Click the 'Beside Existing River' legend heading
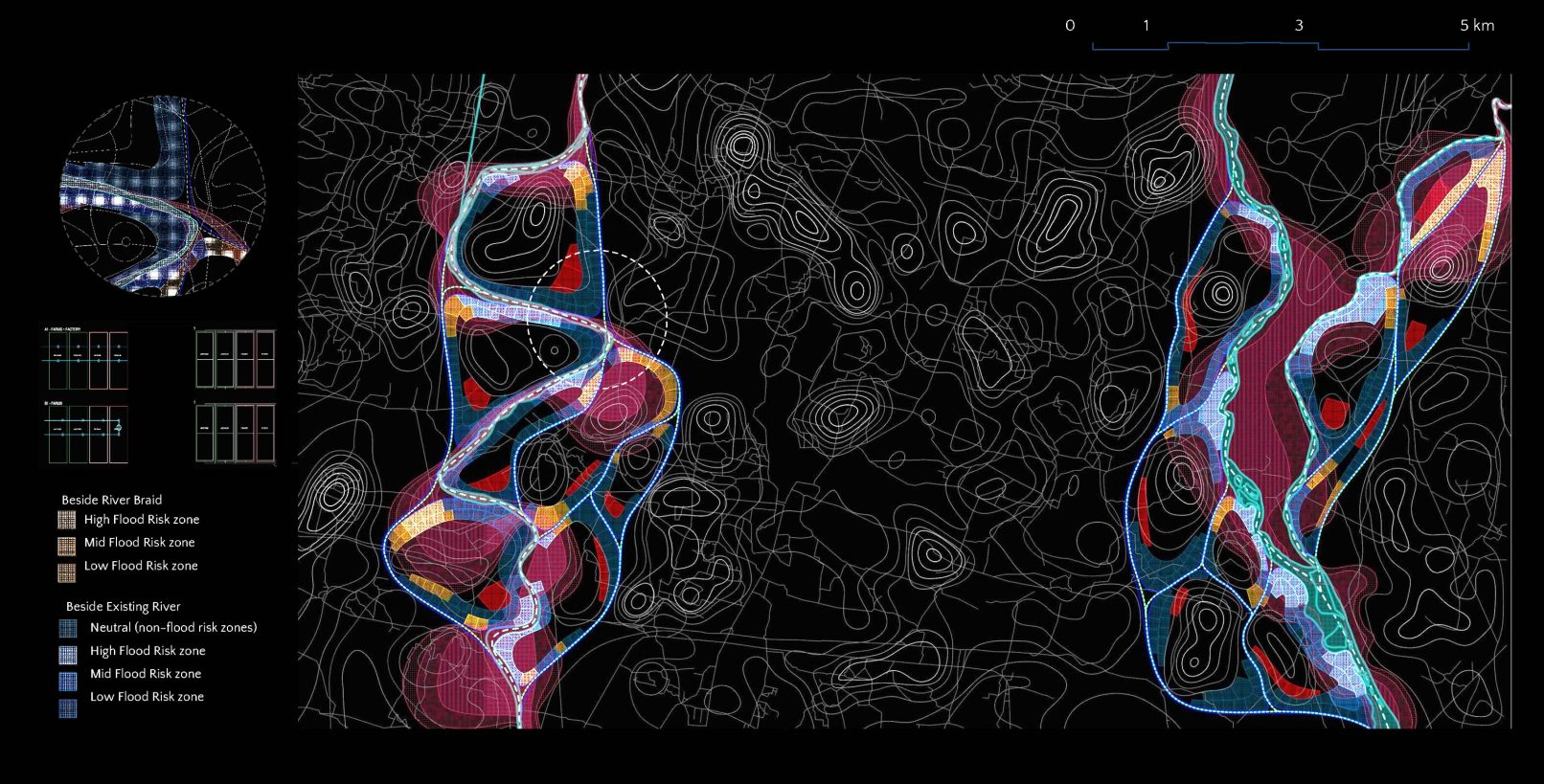This screenshot has height=784, width=1544. [123, 606]
